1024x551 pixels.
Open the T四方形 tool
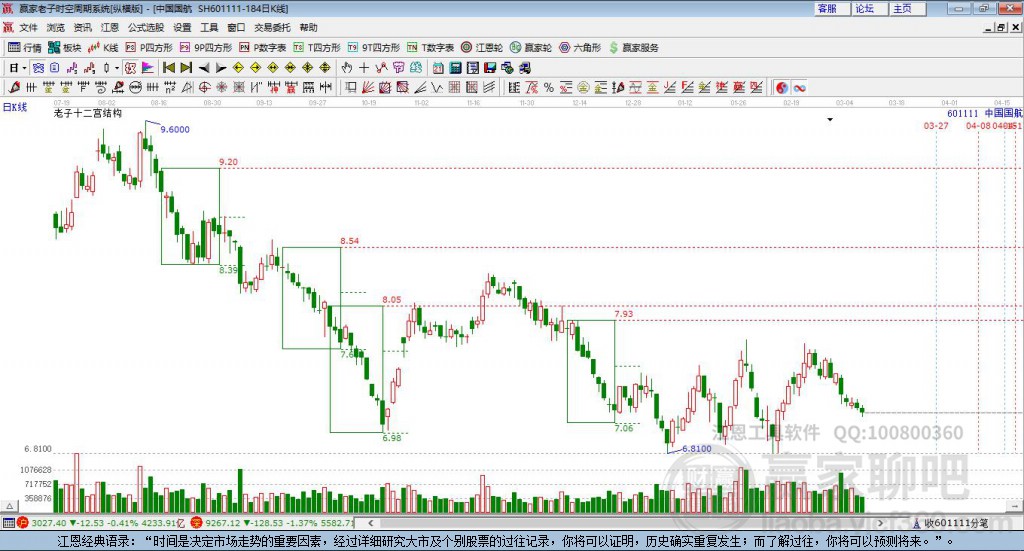click(x=317, y=48)
